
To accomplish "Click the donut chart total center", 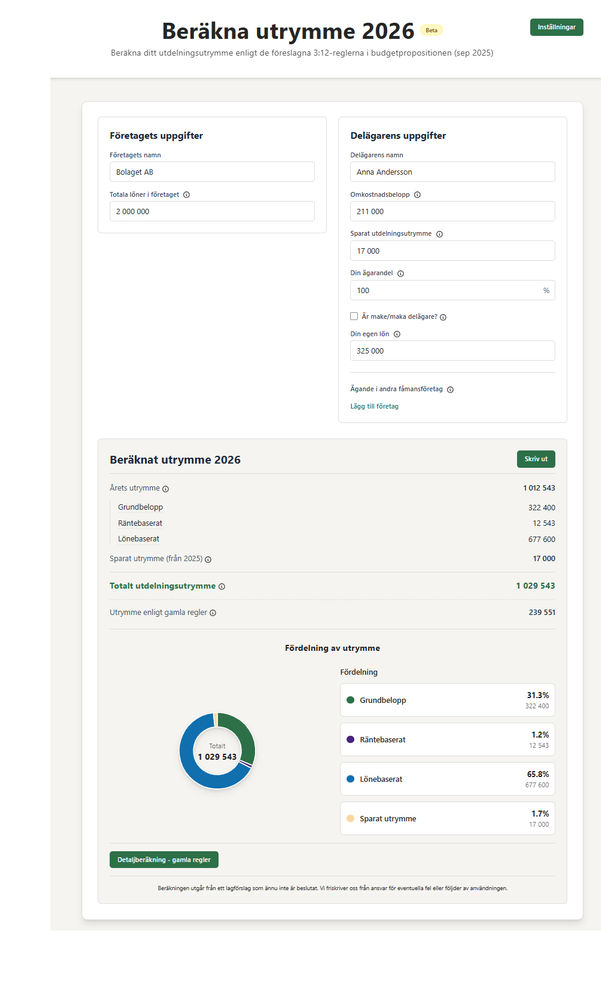I will pos(217,751).
